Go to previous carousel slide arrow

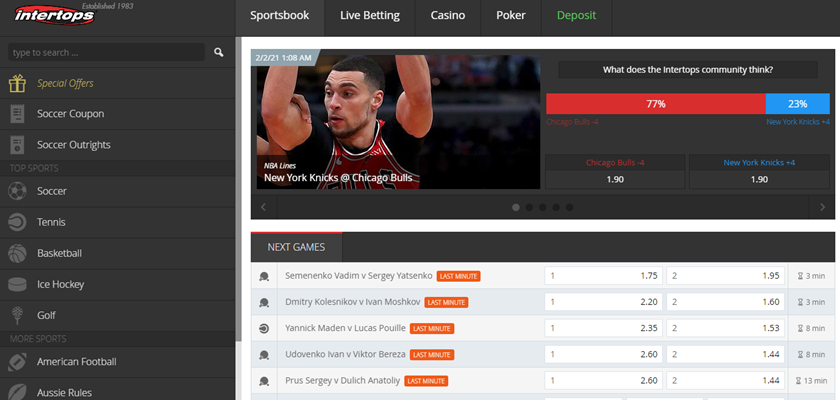click(x=263, y=207)
